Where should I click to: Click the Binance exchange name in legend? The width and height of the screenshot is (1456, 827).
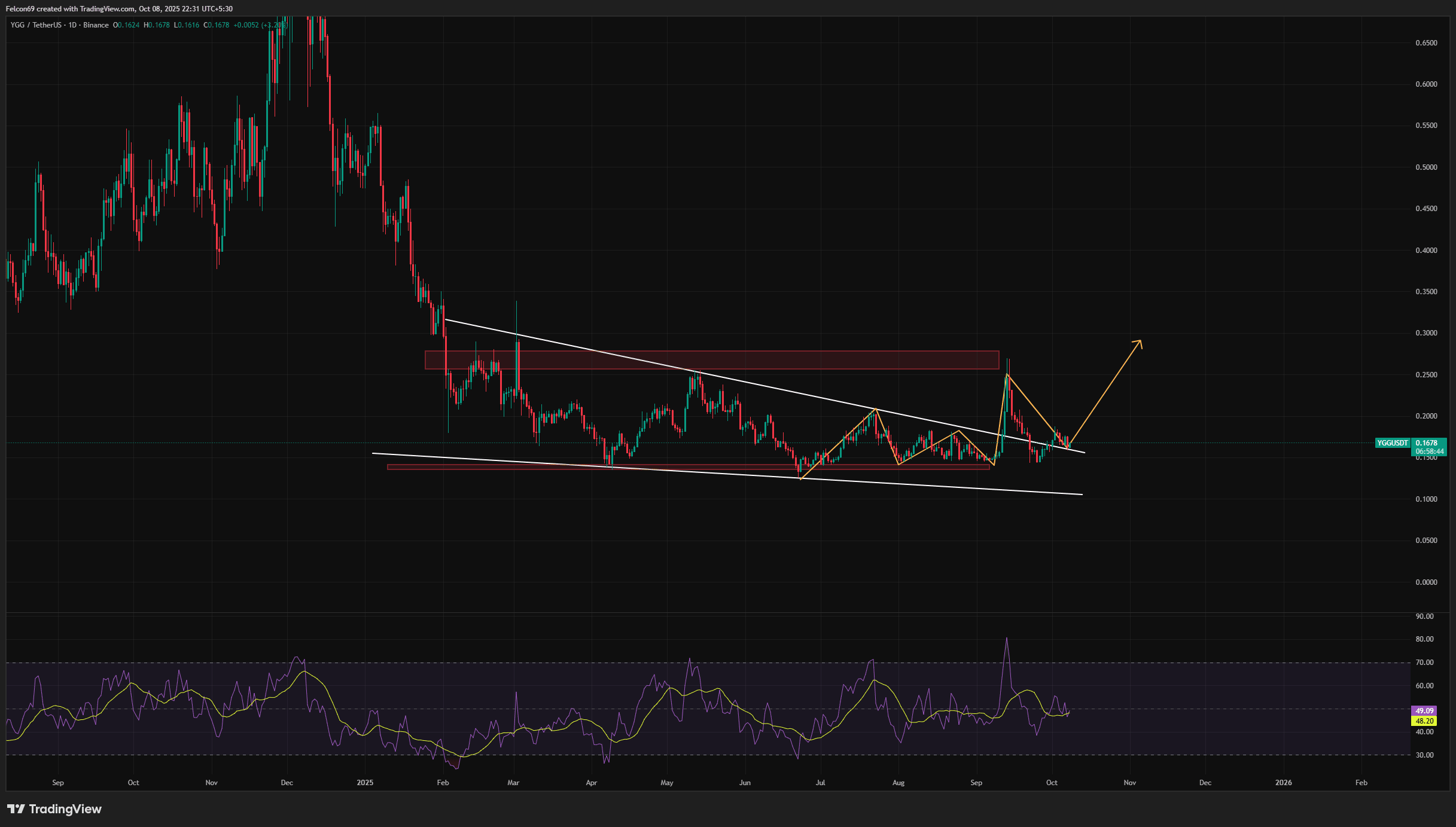(x=96, y=25)
